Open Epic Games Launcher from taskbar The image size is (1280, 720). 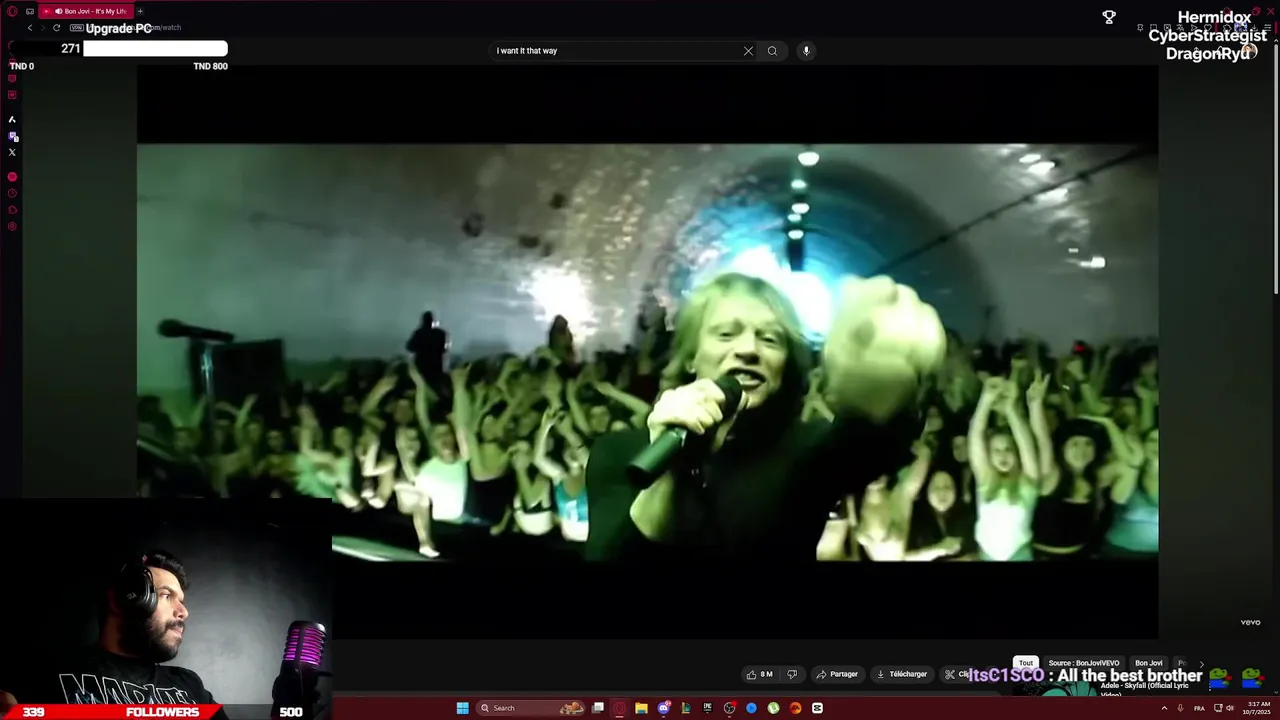[707, 708]
